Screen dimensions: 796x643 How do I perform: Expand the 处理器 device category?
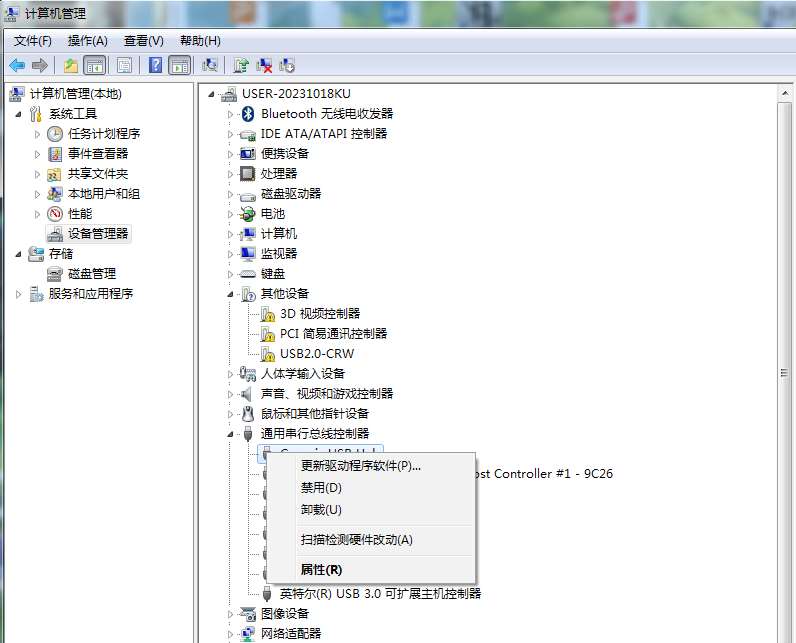pyautogui.click(x=230, y=174)
